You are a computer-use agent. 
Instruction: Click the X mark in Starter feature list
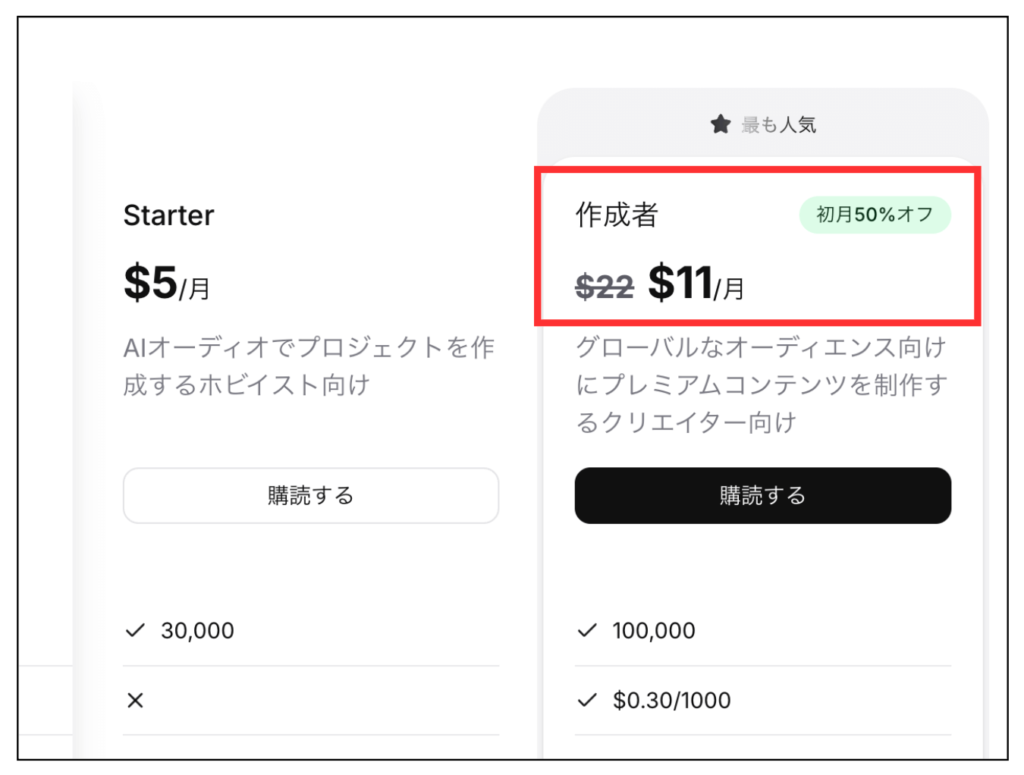pyautogui.click(x=134, y=700)
